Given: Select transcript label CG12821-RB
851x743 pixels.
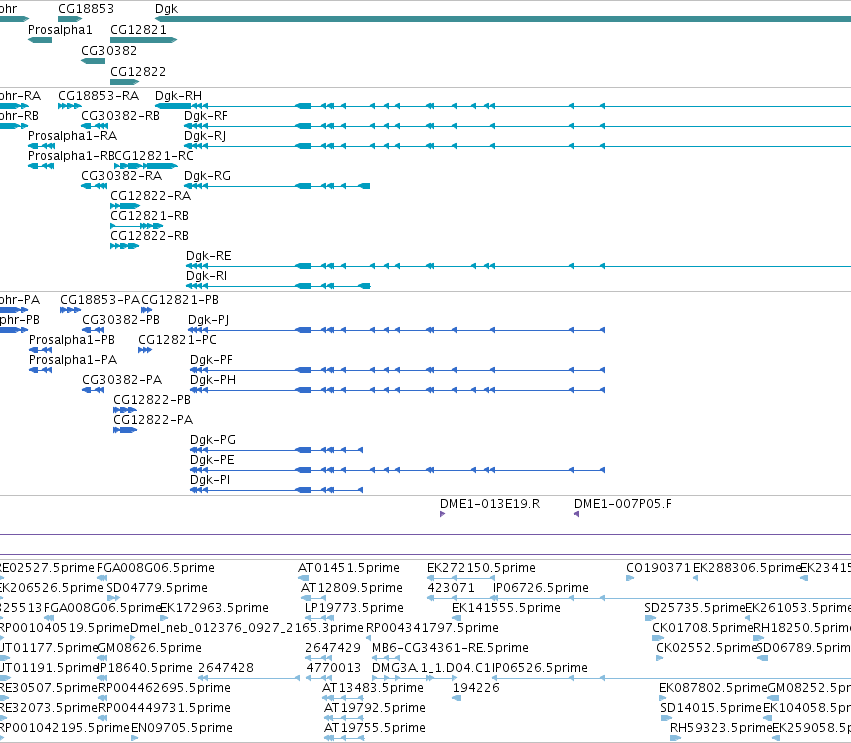Looking at the screenshot, I should pyautogui.click(x=149, y=216).
